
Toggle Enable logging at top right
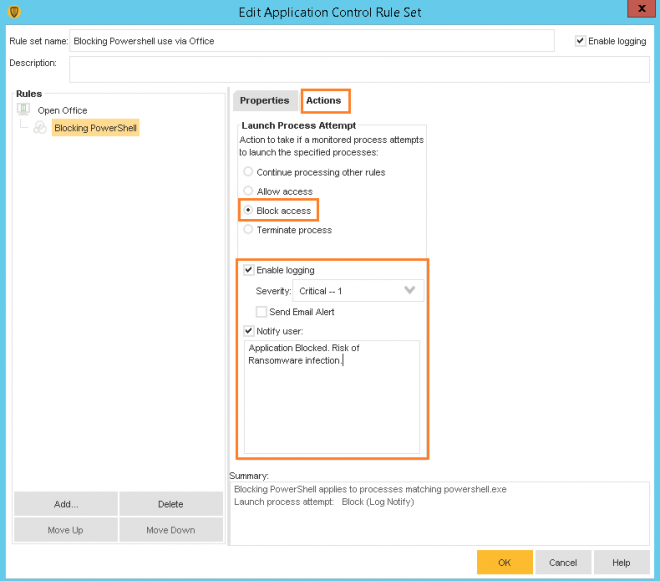581,41
